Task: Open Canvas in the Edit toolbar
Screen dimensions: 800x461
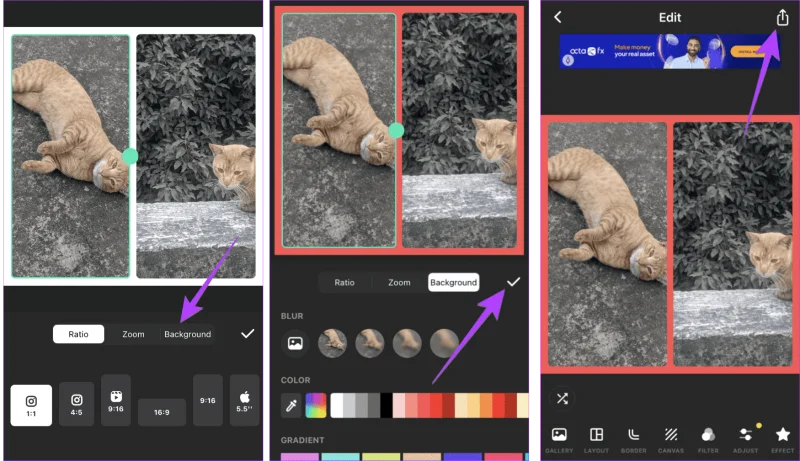Action: pyautogui.click(x=671, y=440)
